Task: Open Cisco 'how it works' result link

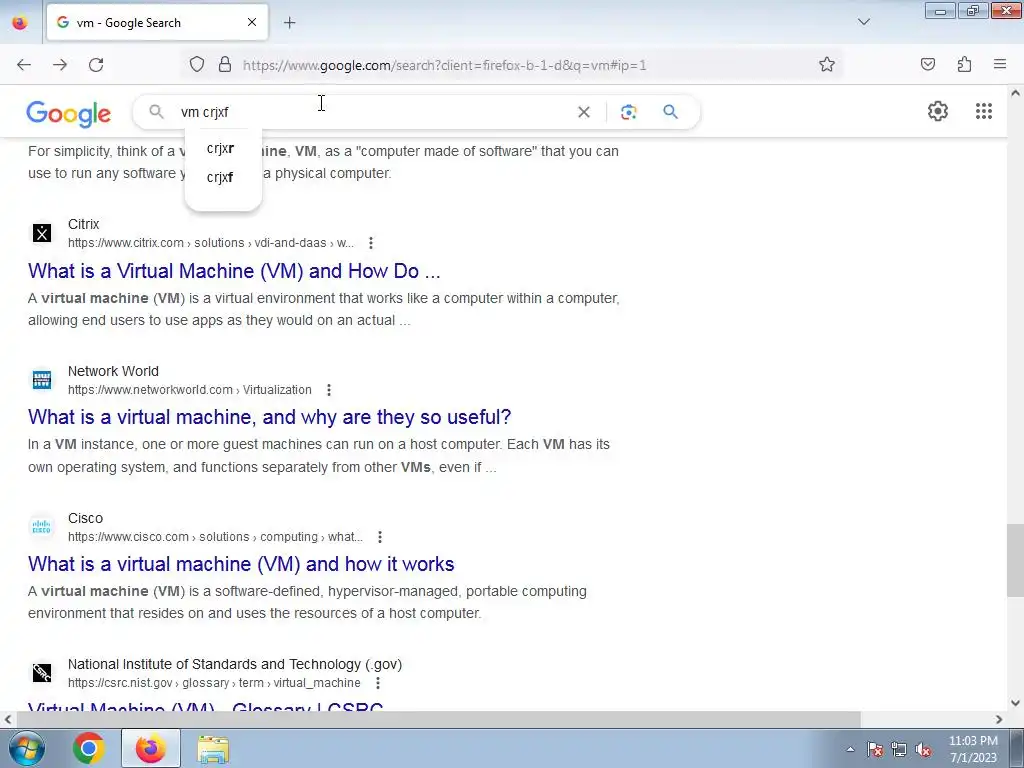Action: pos(241,564)
